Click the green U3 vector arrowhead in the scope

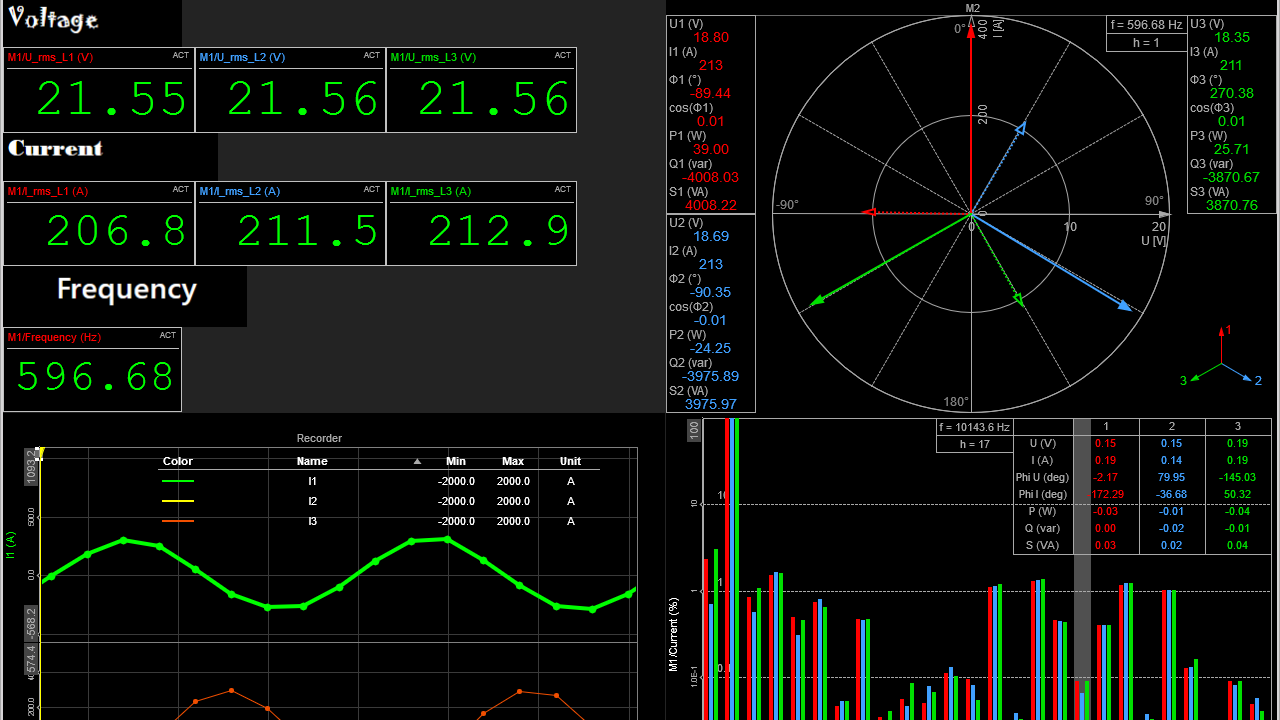point(816,300)
